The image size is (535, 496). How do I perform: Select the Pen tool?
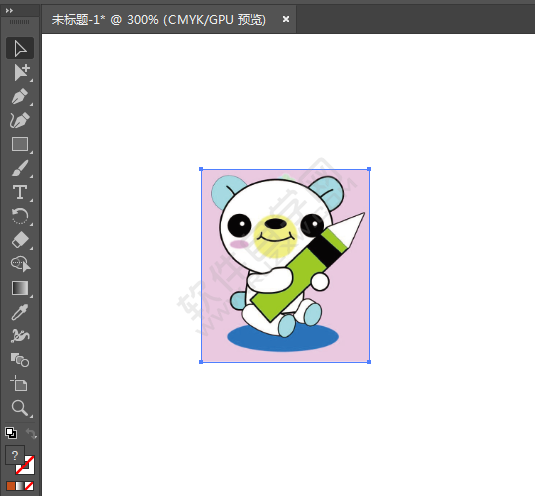tap(20, 96)
